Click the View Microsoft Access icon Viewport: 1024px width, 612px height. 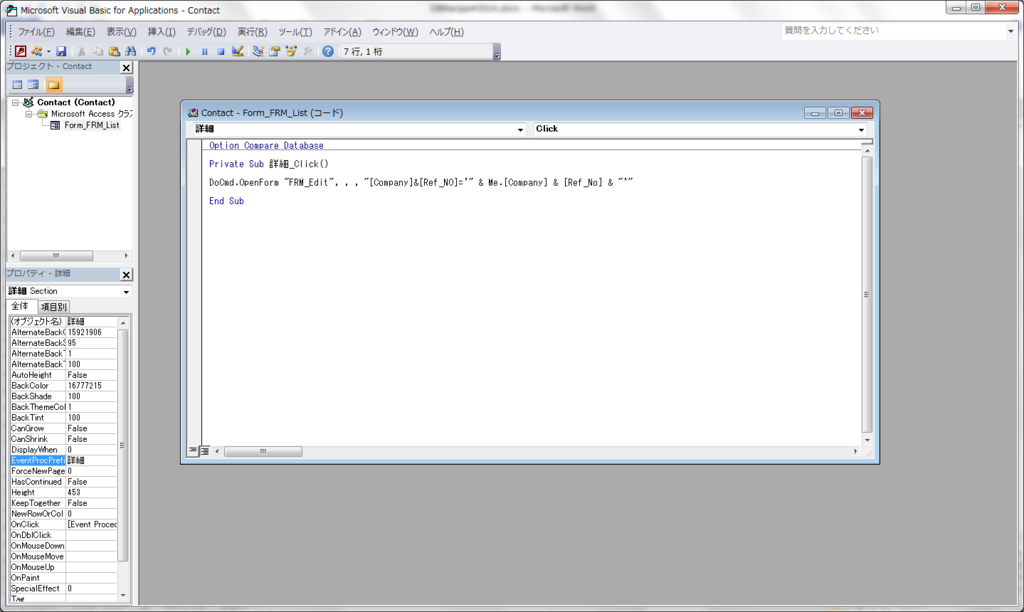pos(20,51)
